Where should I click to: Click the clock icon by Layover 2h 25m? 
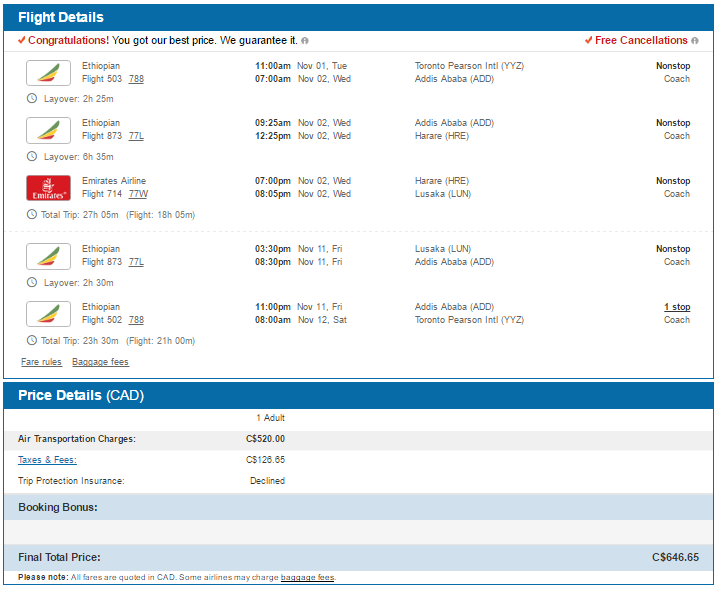point(32,98)
